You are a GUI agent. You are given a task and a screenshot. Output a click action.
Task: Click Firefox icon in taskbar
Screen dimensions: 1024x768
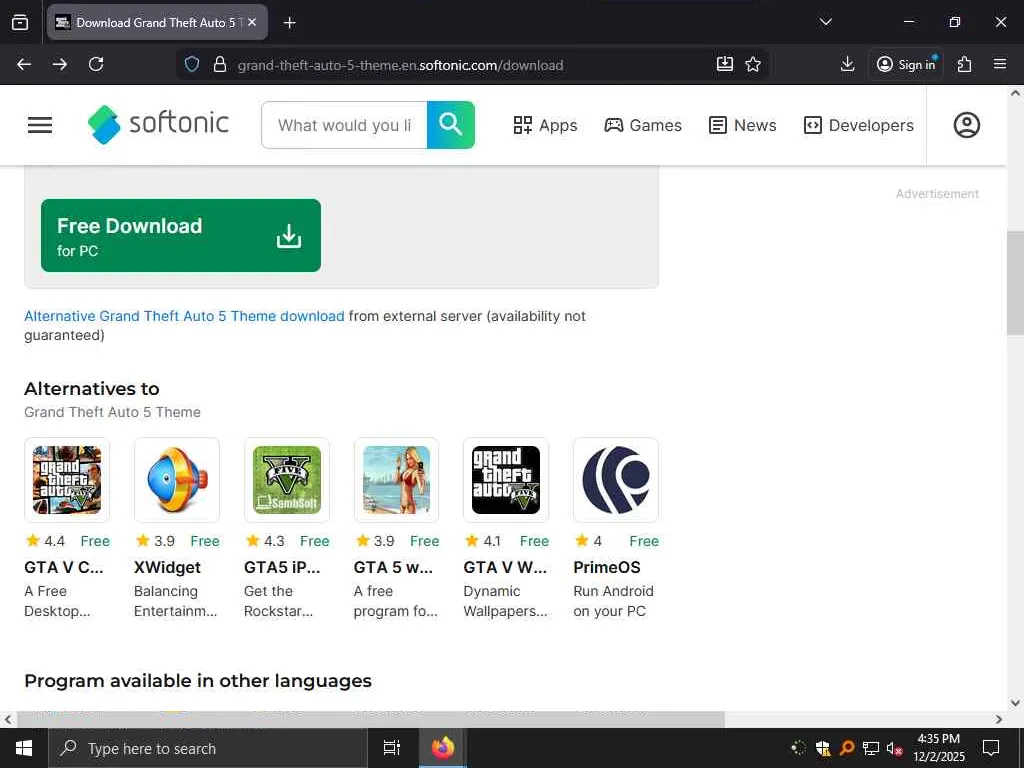pyautogui.click(x=443, y=748)
